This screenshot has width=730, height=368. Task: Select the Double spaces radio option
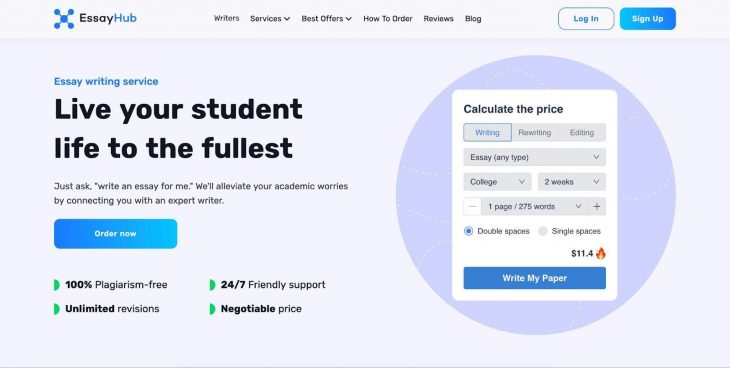coord(468,231)
